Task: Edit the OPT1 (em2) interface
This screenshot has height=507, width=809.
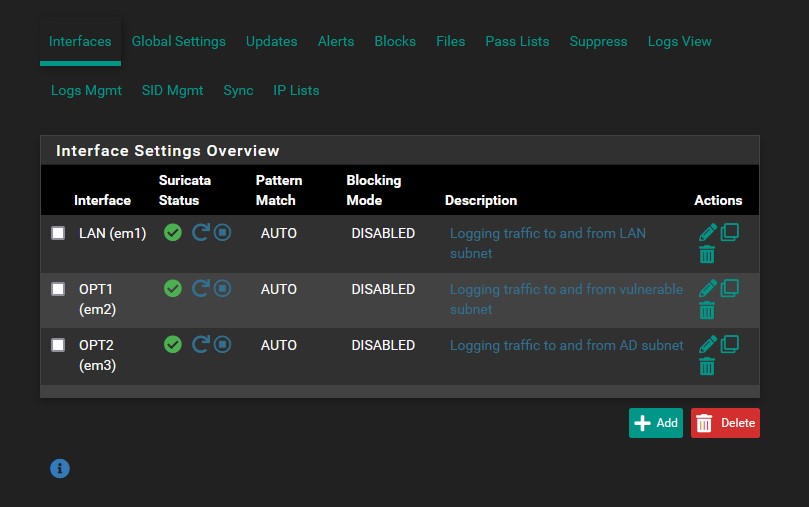Action: point(708,288)
